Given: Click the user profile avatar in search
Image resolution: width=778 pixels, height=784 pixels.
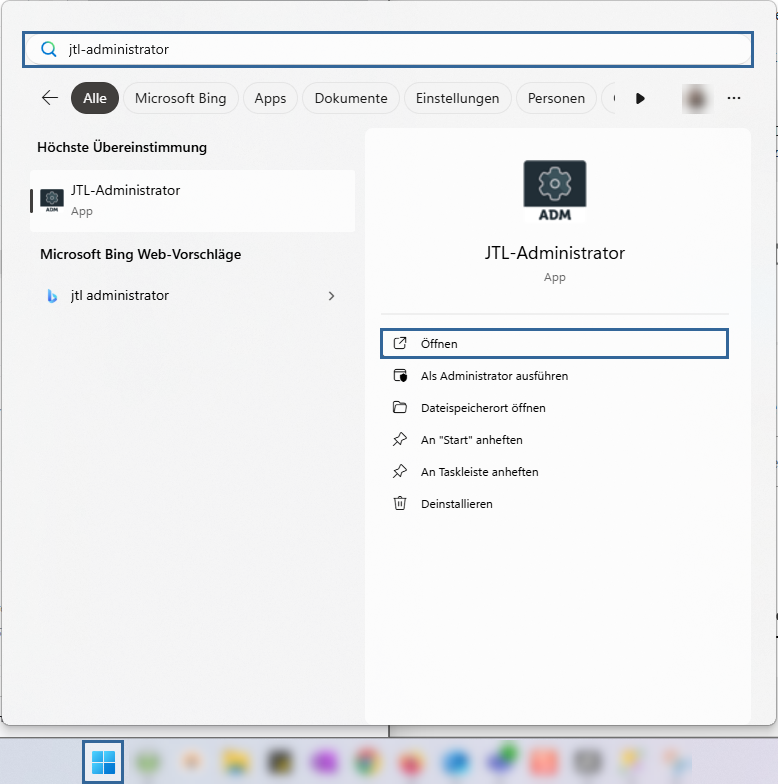Looking at the screenshot, I should pyautogui.click(x=696, y=98).
